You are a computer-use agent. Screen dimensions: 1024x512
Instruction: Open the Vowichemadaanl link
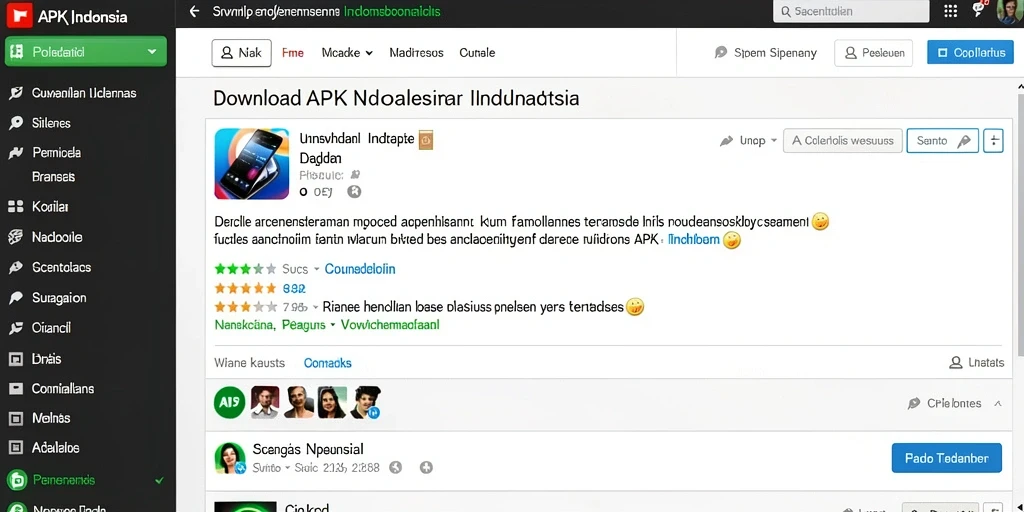[391, 325]
